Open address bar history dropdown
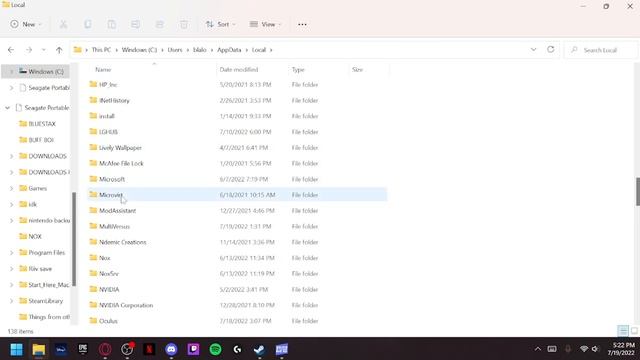 click(533, 49)
